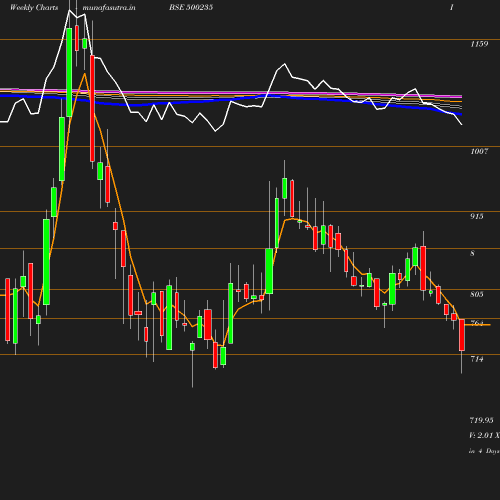Click the munafasutra.in site label
The image size is (500, 500).
coord(109,8)
